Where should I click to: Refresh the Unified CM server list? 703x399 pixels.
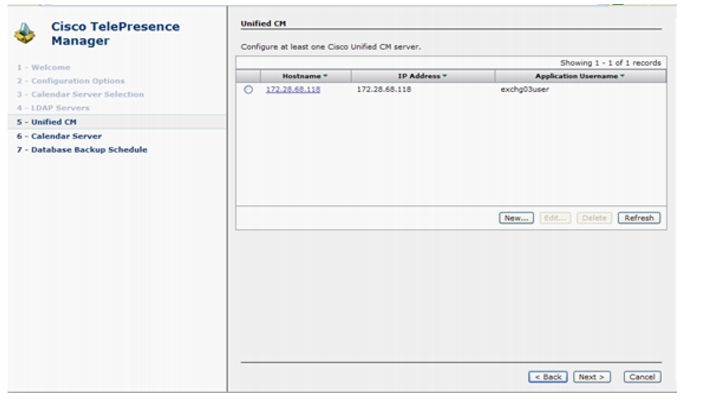pyautogui.click(x=639, y=218)
